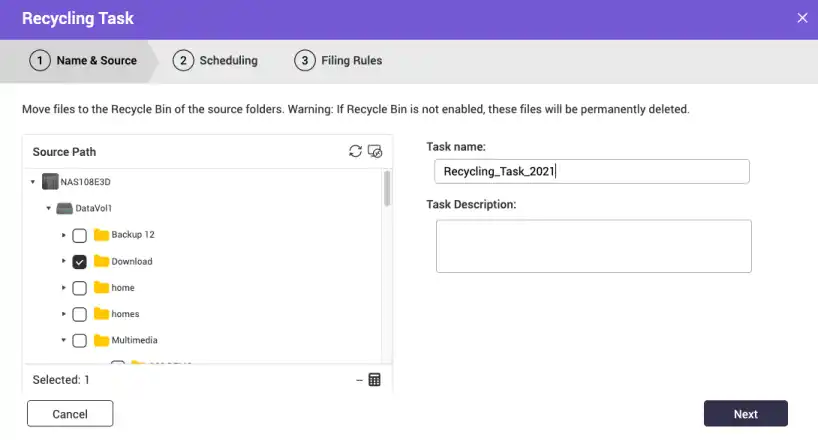
Task: Expand the Backup 12 folder tree
Action: [64, 235]
